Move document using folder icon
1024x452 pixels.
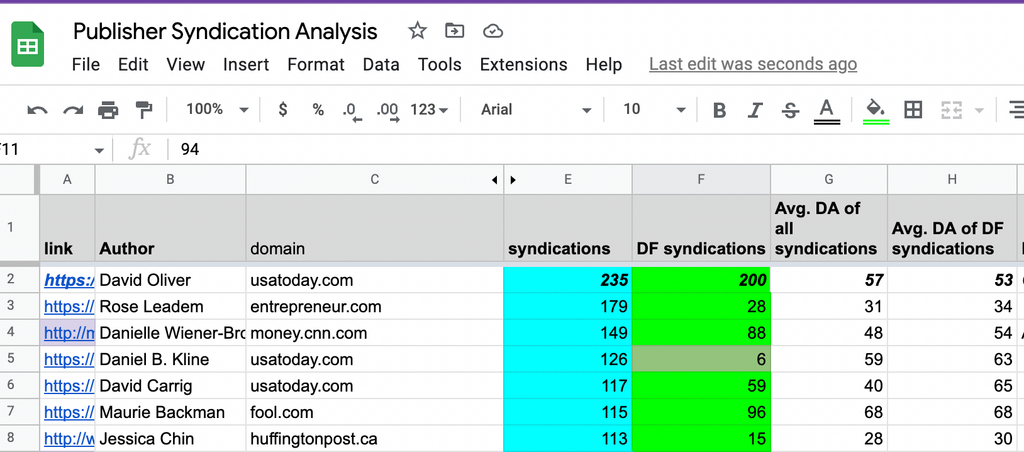[454, 31]
